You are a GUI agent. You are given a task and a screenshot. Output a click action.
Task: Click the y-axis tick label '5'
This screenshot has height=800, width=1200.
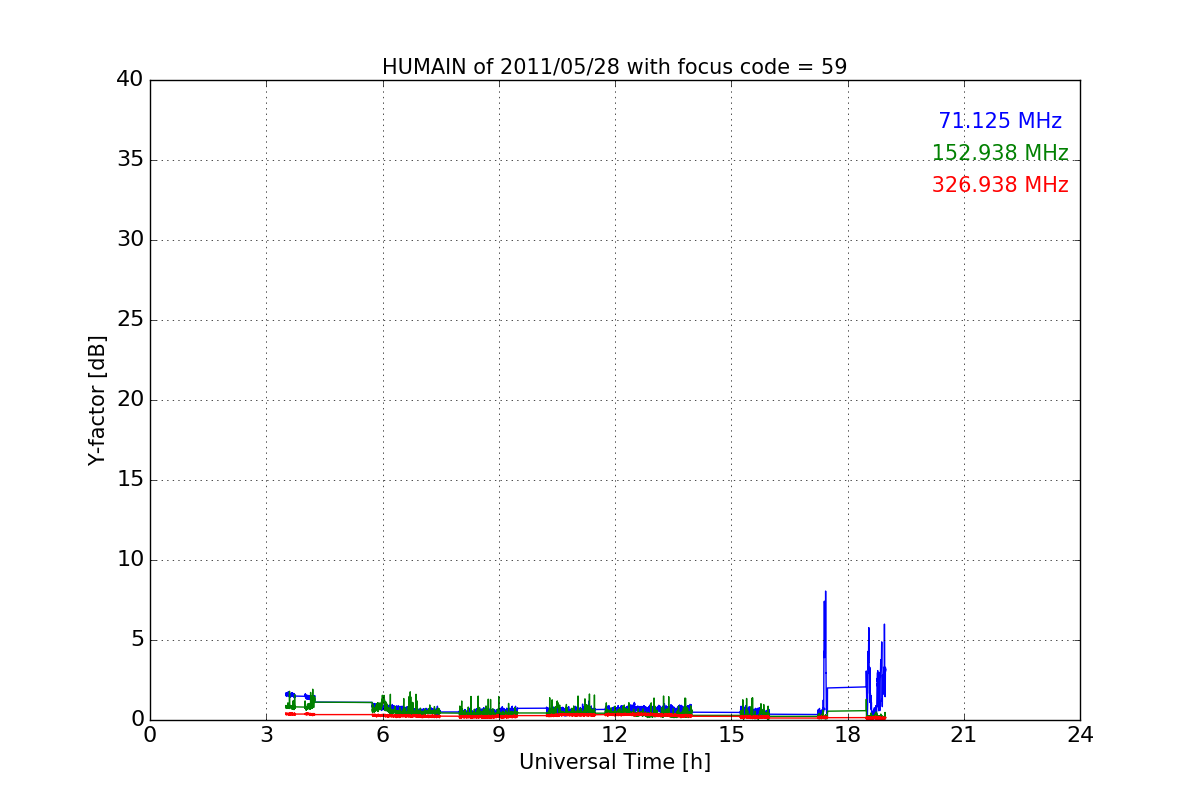(137, 640)
